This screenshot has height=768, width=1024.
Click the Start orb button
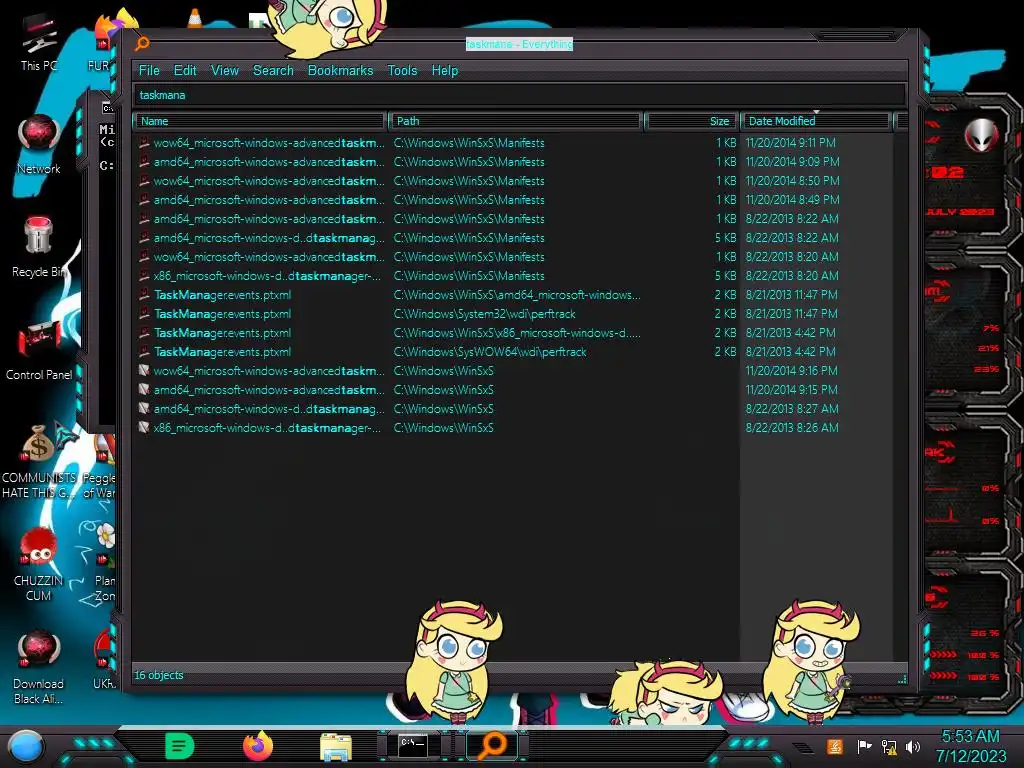click(x=25, y=746)
